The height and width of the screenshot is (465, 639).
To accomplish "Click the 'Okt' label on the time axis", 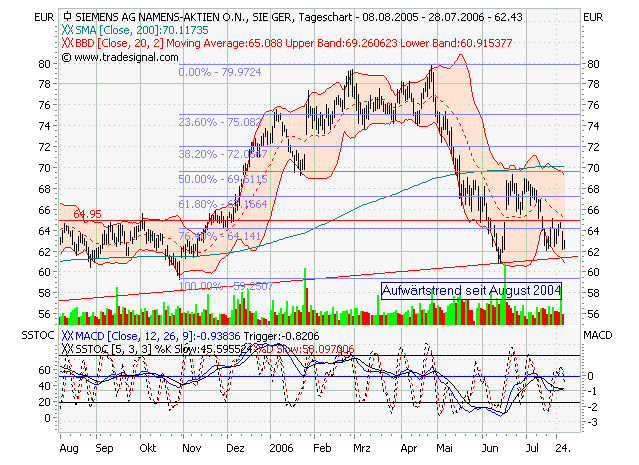I will tap(148, 448).
